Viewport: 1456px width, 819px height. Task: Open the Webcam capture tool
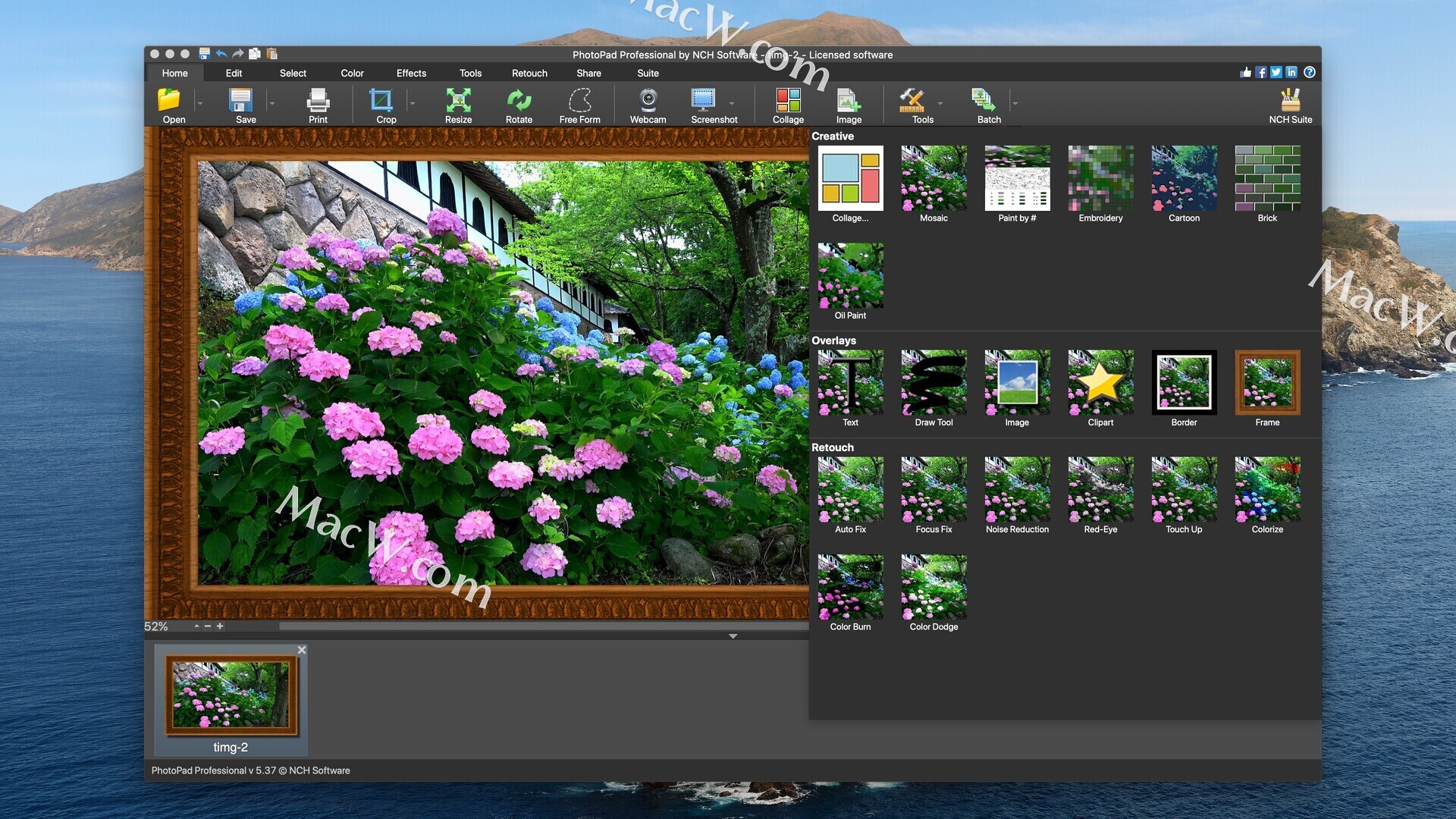click(648, 101)
